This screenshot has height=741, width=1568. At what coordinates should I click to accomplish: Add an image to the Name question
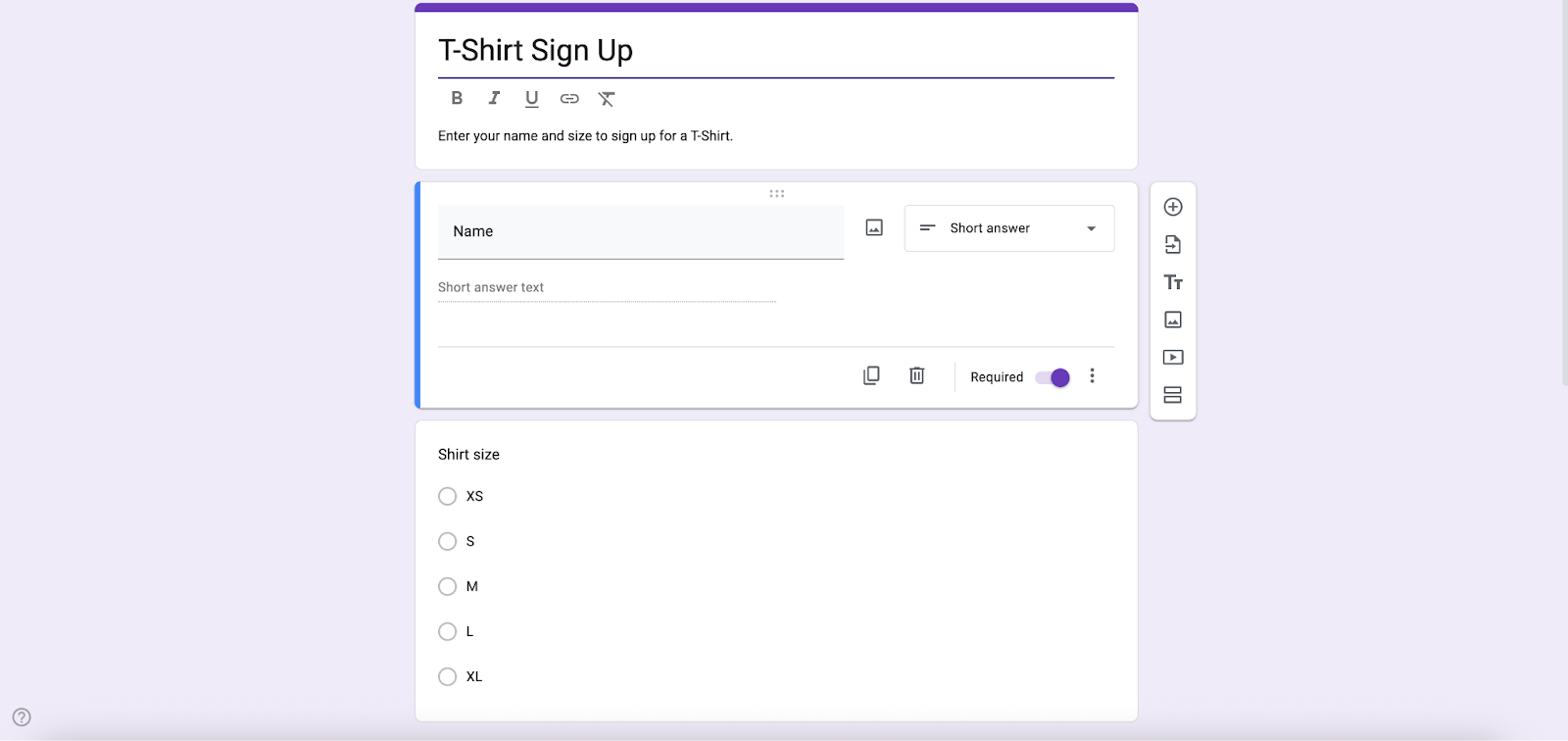pyautogui.click(x=873, y=227)
